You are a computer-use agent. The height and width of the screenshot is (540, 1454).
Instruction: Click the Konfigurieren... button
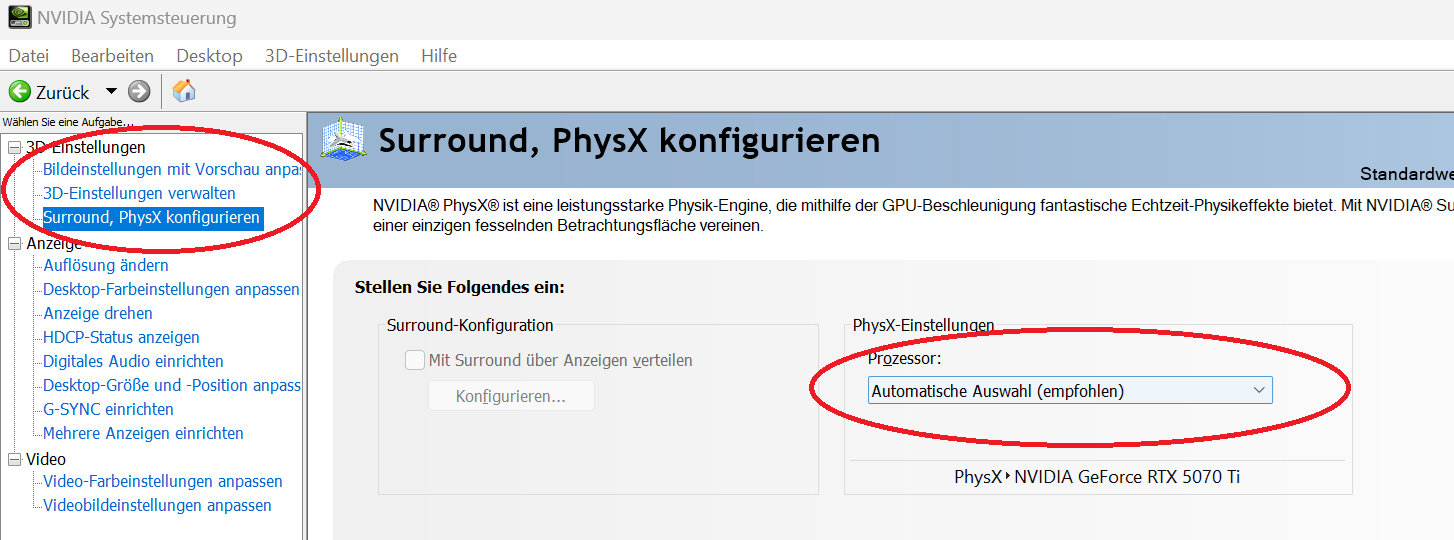(511, 396)
